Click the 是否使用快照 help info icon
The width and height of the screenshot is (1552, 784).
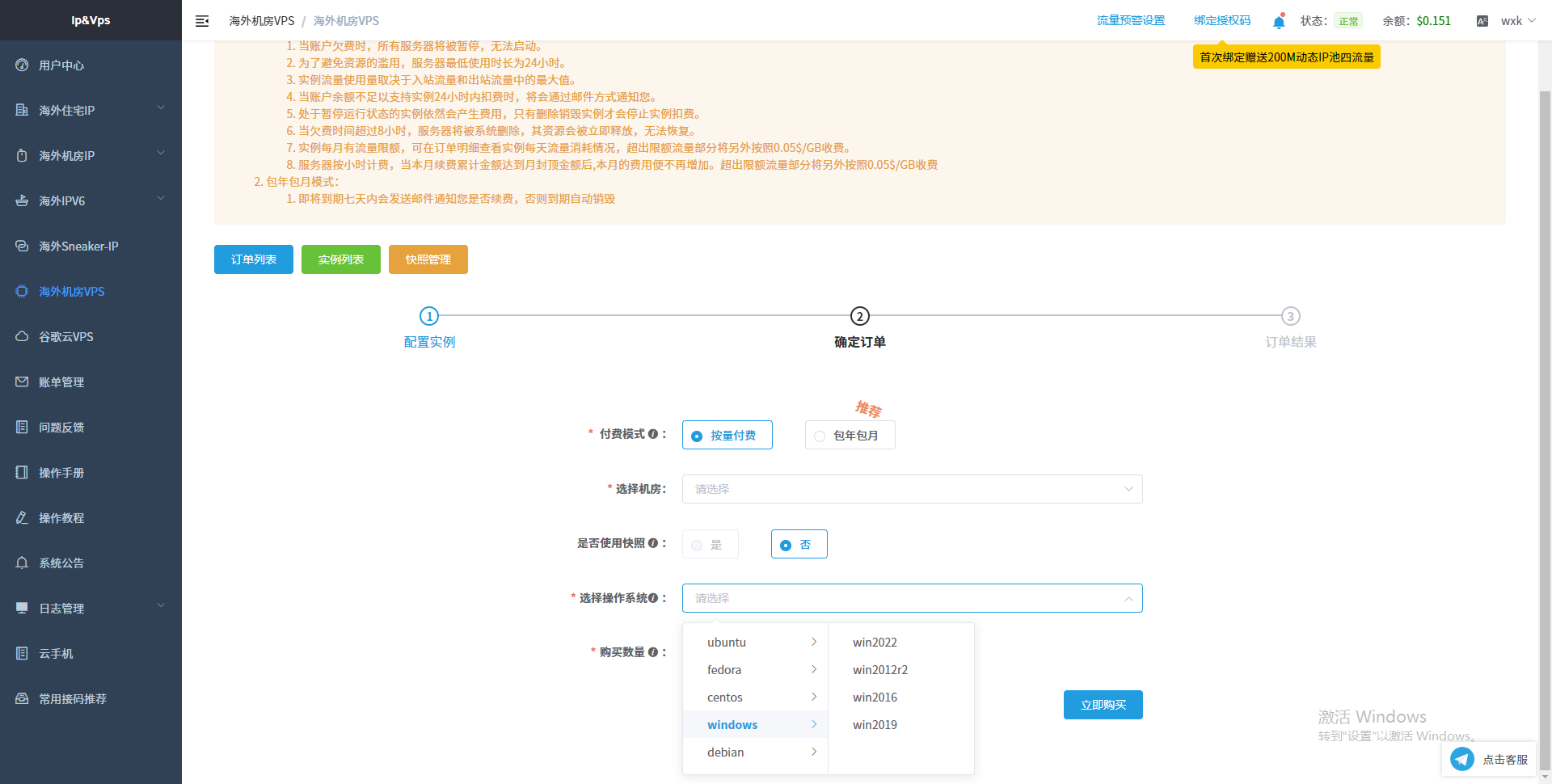(x=653, y=543)
